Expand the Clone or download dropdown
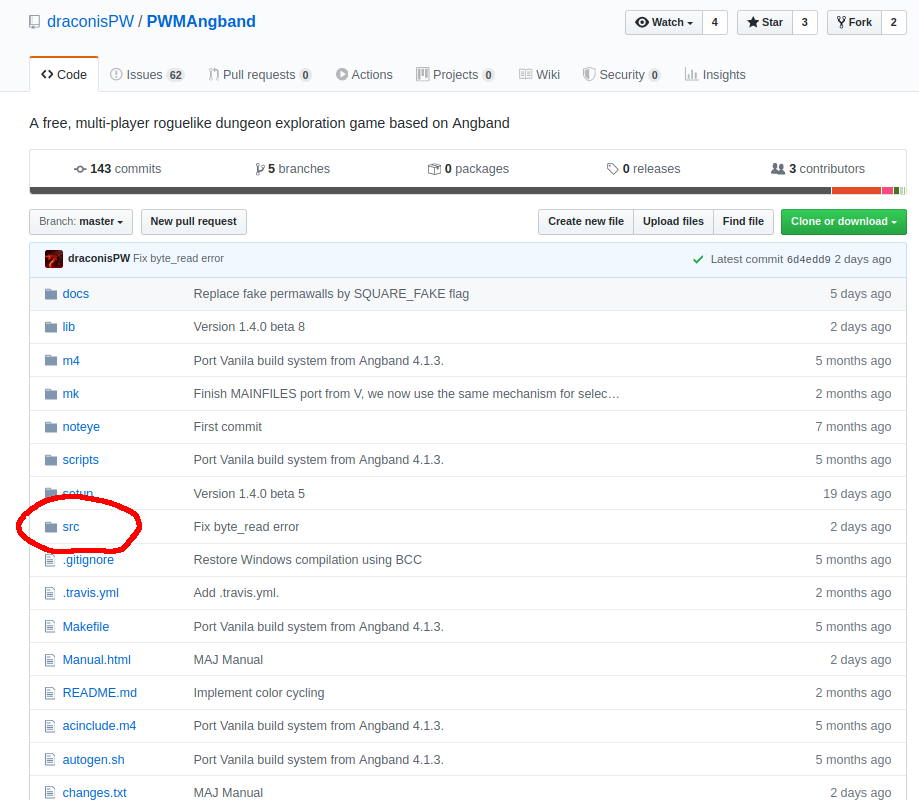 point(843,222)
